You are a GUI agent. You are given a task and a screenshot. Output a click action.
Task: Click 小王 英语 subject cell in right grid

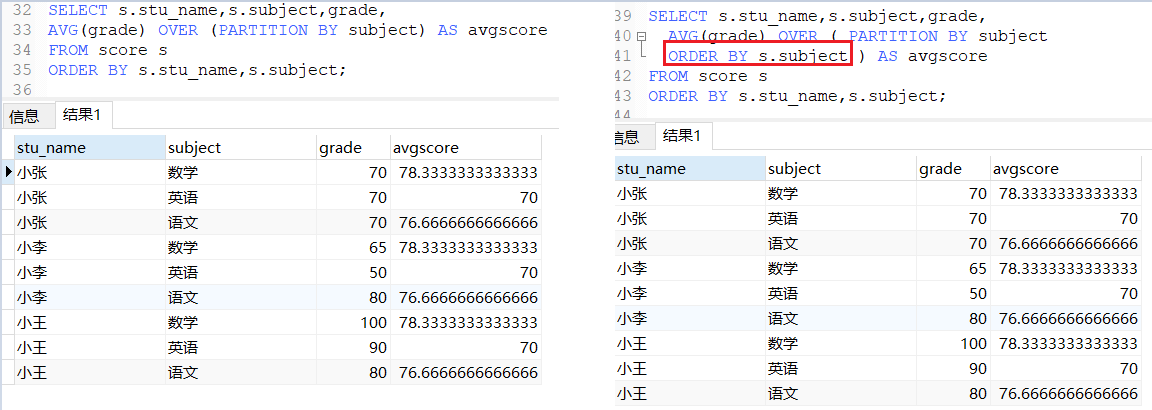[x=840, y=368]
